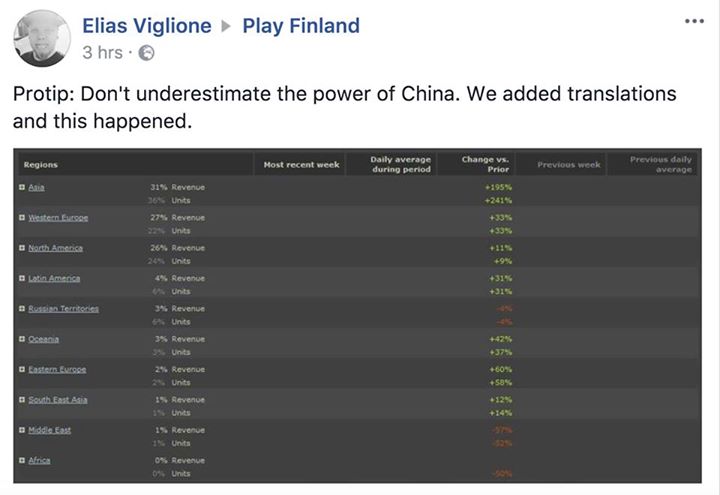Open the Africa region link
The width and height of the screenshot is (720, 495).
point(39,460)
